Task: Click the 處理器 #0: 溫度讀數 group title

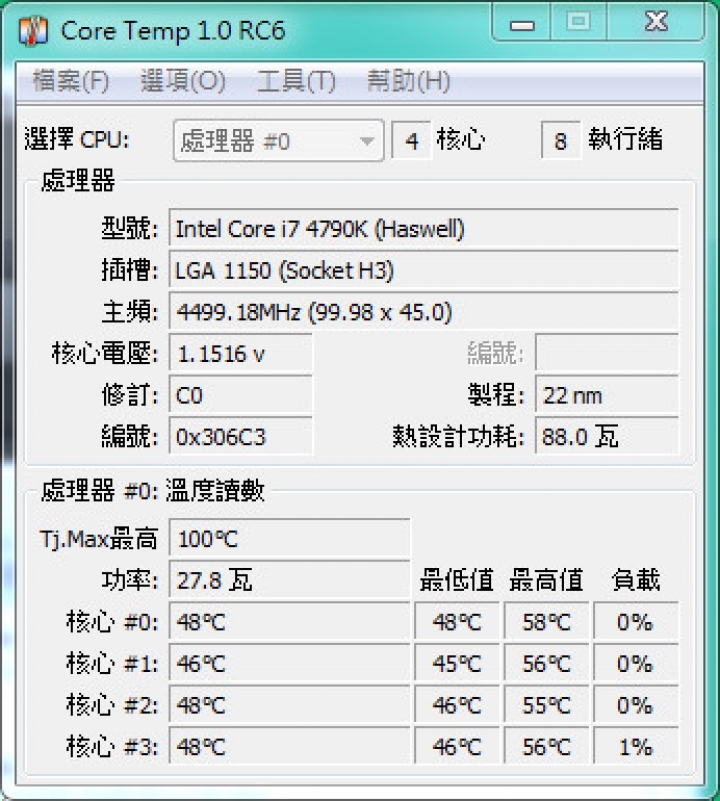Action: click(x=153, y=490)
